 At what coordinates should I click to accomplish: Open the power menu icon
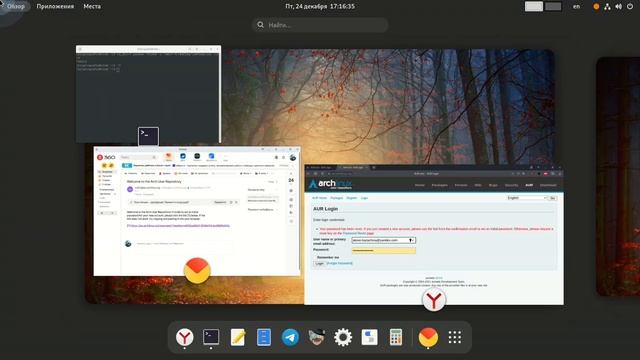tap(630, 7)
